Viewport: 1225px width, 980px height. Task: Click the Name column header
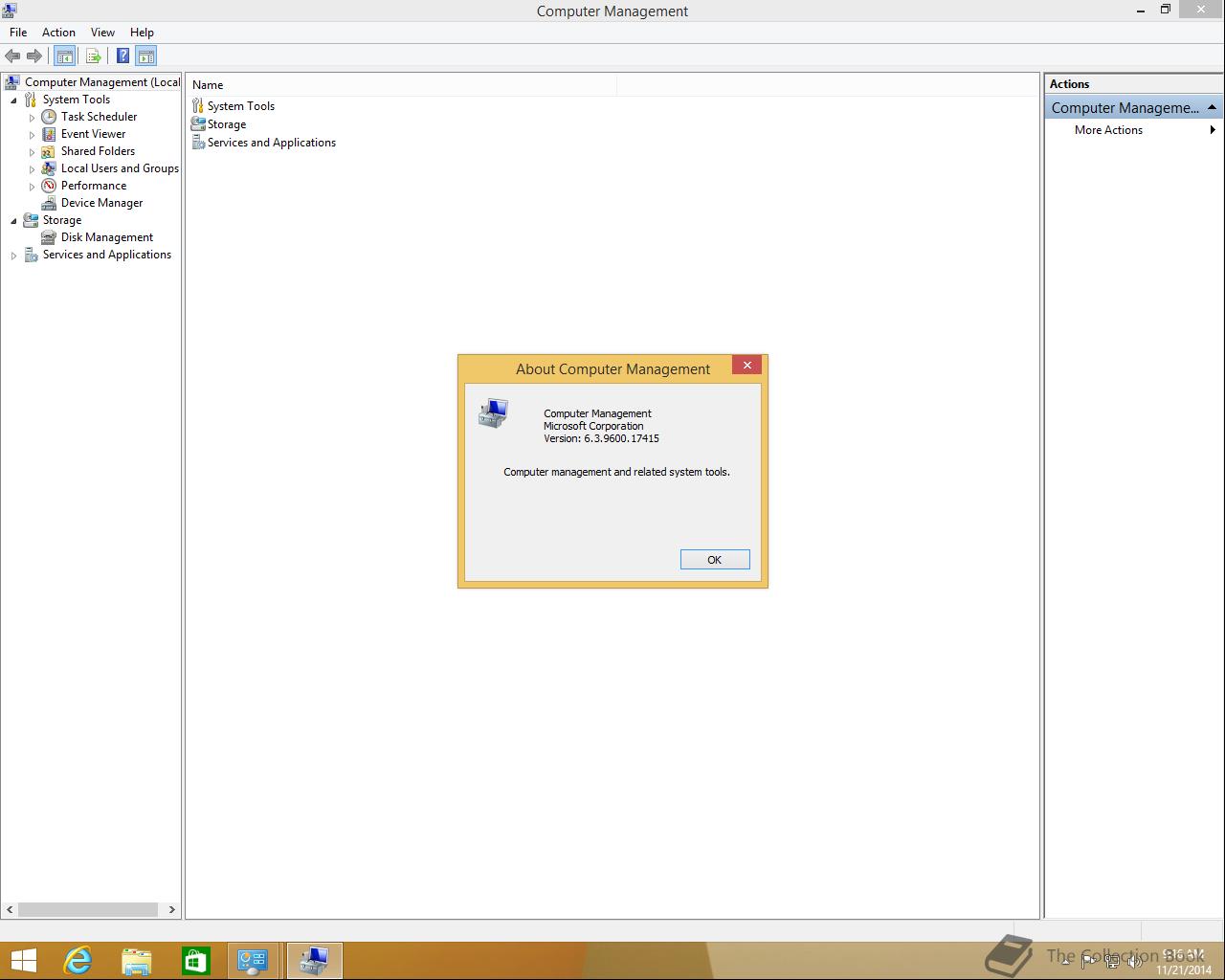(x=402, y=85)
